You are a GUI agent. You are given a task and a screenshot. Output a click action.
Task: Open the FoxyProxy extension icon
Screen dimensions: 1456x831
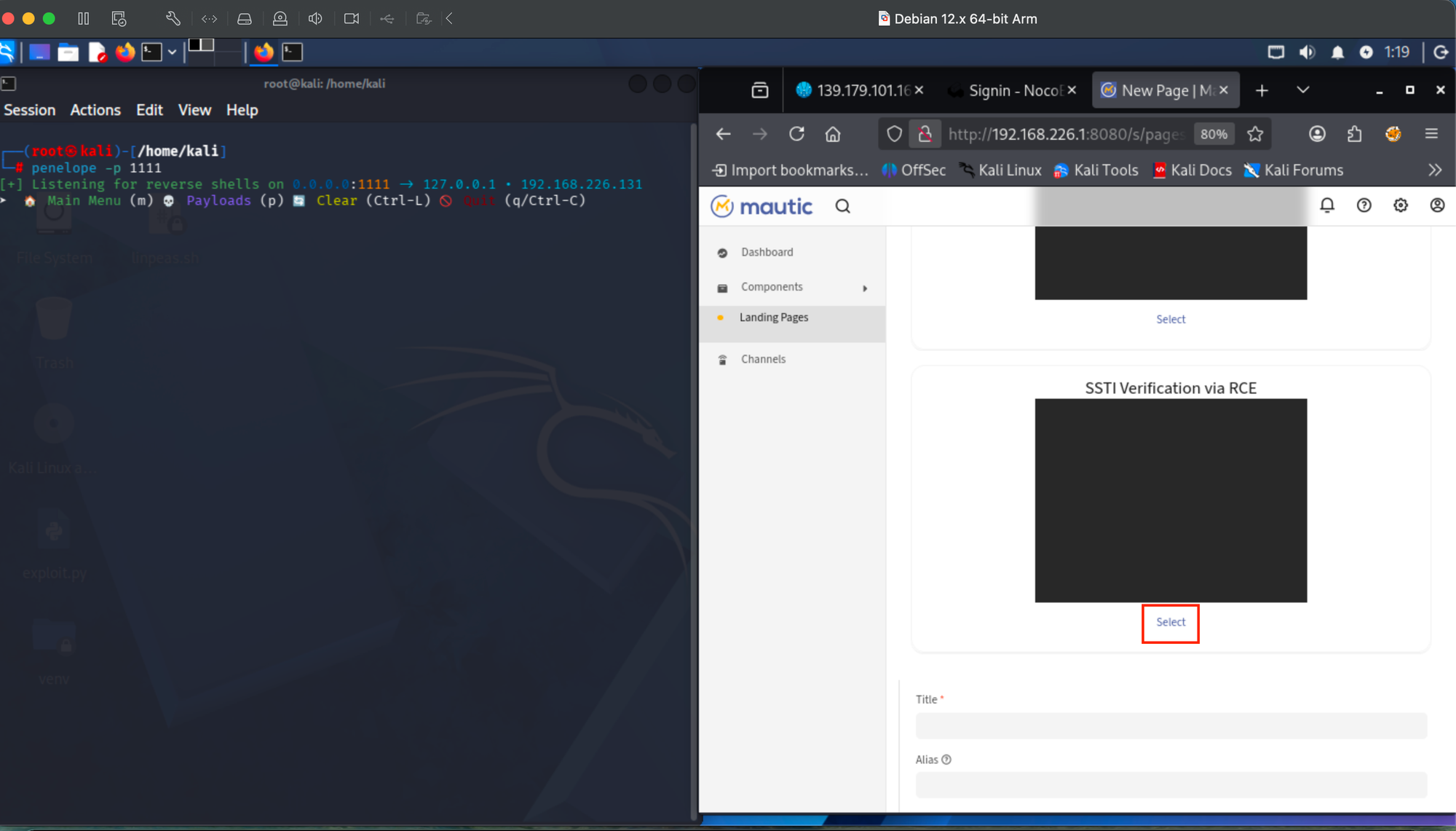click(1393, 134)
